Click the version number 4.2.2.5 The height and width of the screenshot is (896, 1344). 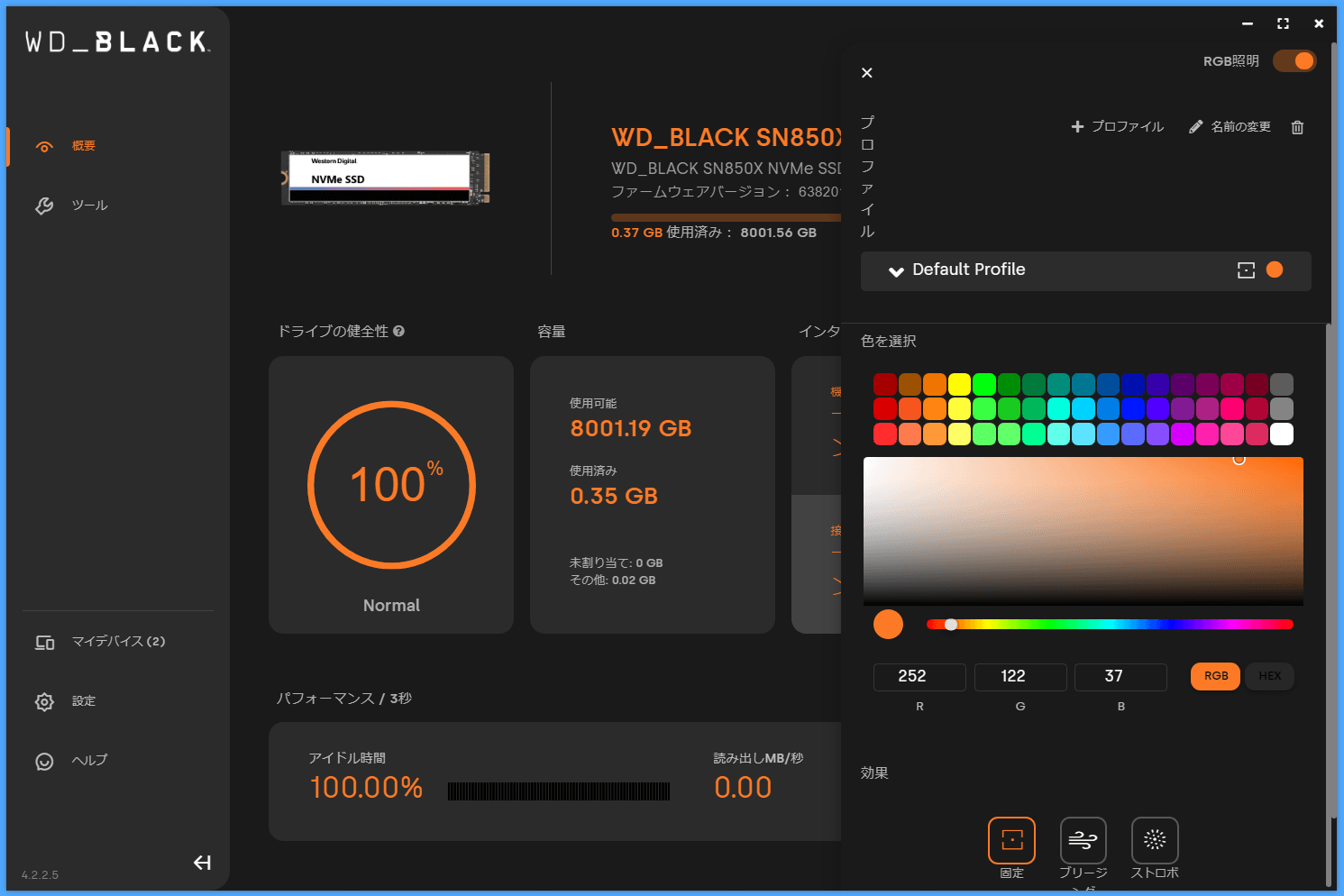(x=40, y=874)
